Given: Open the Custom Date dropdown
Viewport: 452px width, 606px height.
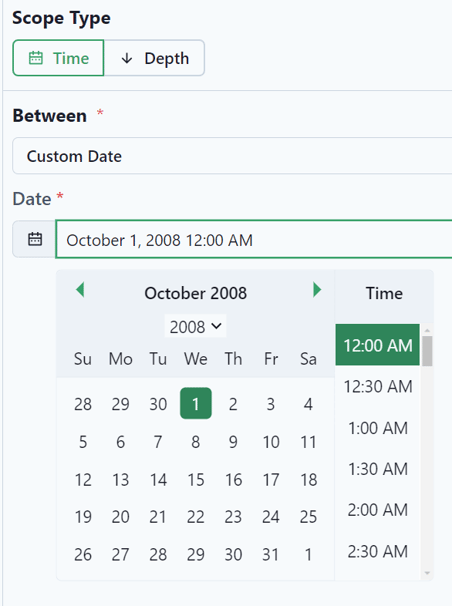Looking at the screenshot, I should click(232, 156).
